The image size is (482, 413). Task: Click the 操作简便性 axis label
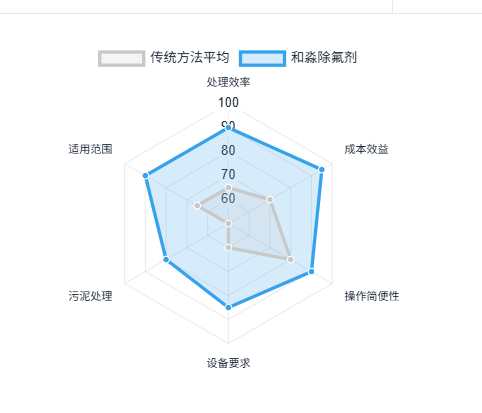pos(372,296)
